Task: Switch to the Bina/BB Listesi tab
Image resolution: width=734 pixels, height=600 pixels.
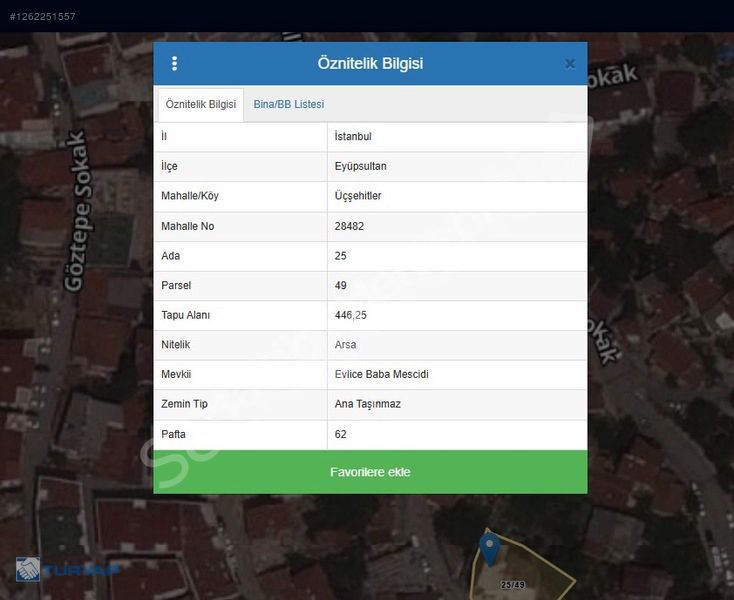Action: pos(288,104)
